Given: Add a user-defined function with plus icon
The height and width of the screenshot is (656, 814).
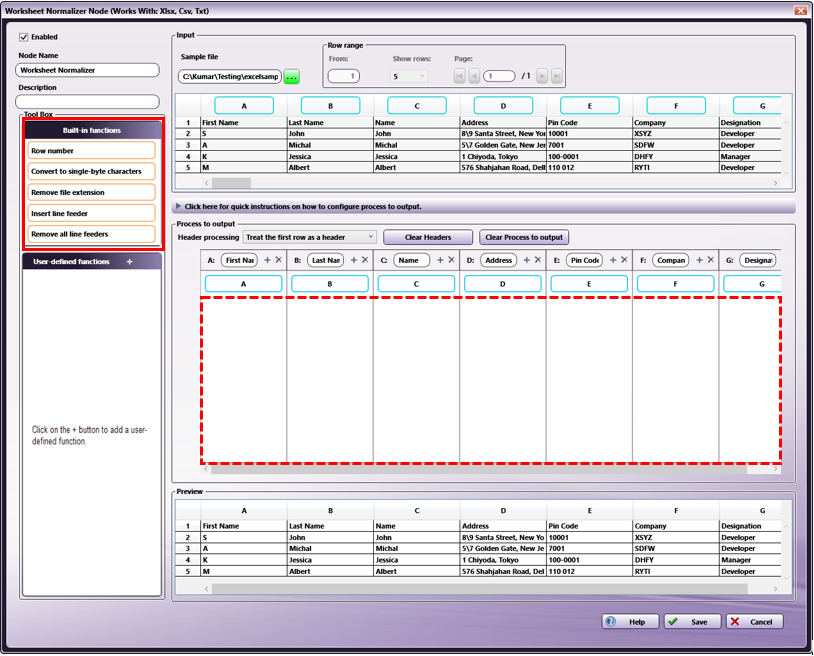Looking at the screenshot, I should tap(129, 262).
